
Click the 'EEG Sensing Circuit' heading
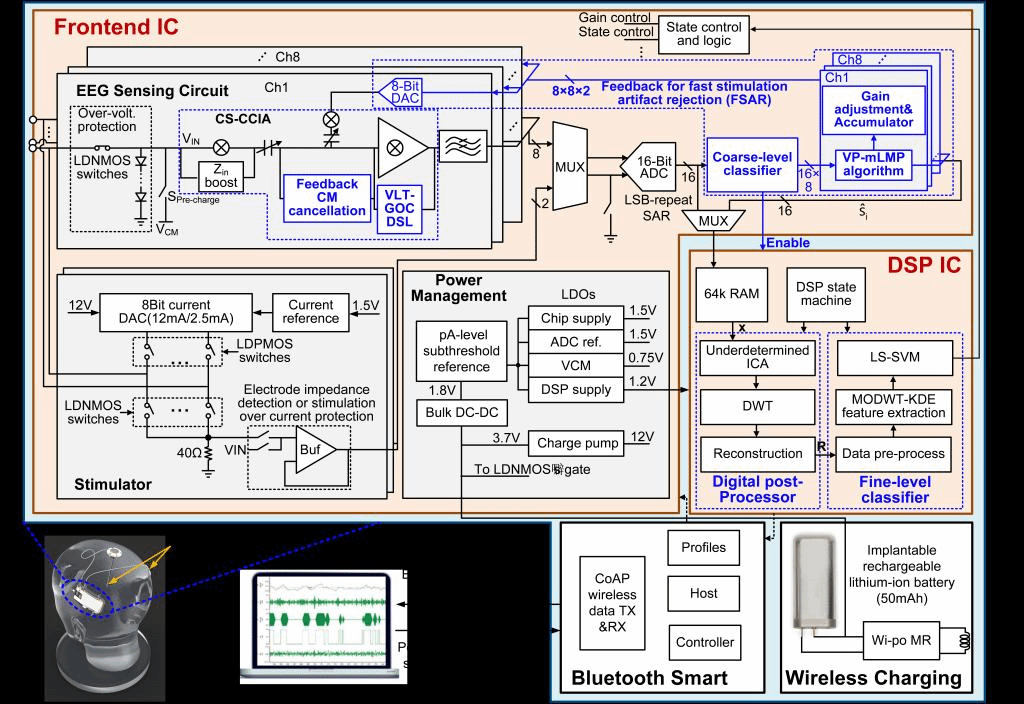coord(152,91)
